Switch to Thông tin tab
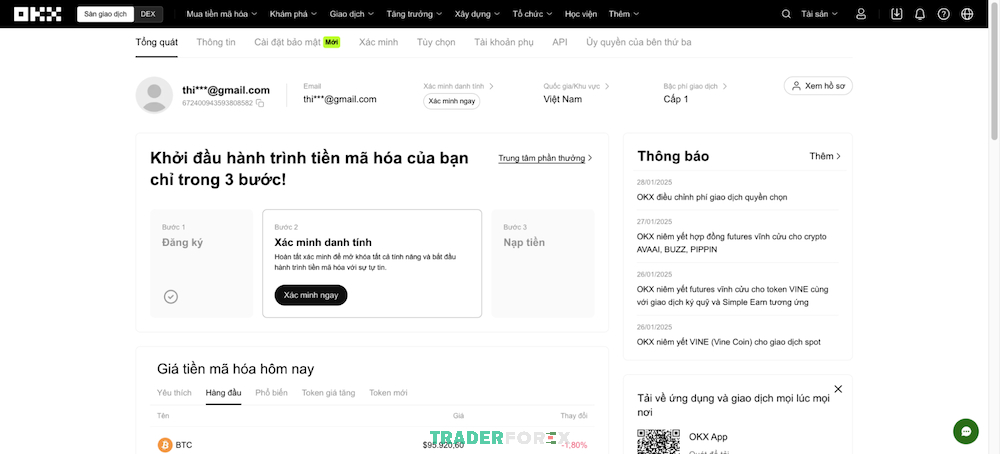Image resolution: width=1000 pixels, height=454 pixels. coord(216,42)
